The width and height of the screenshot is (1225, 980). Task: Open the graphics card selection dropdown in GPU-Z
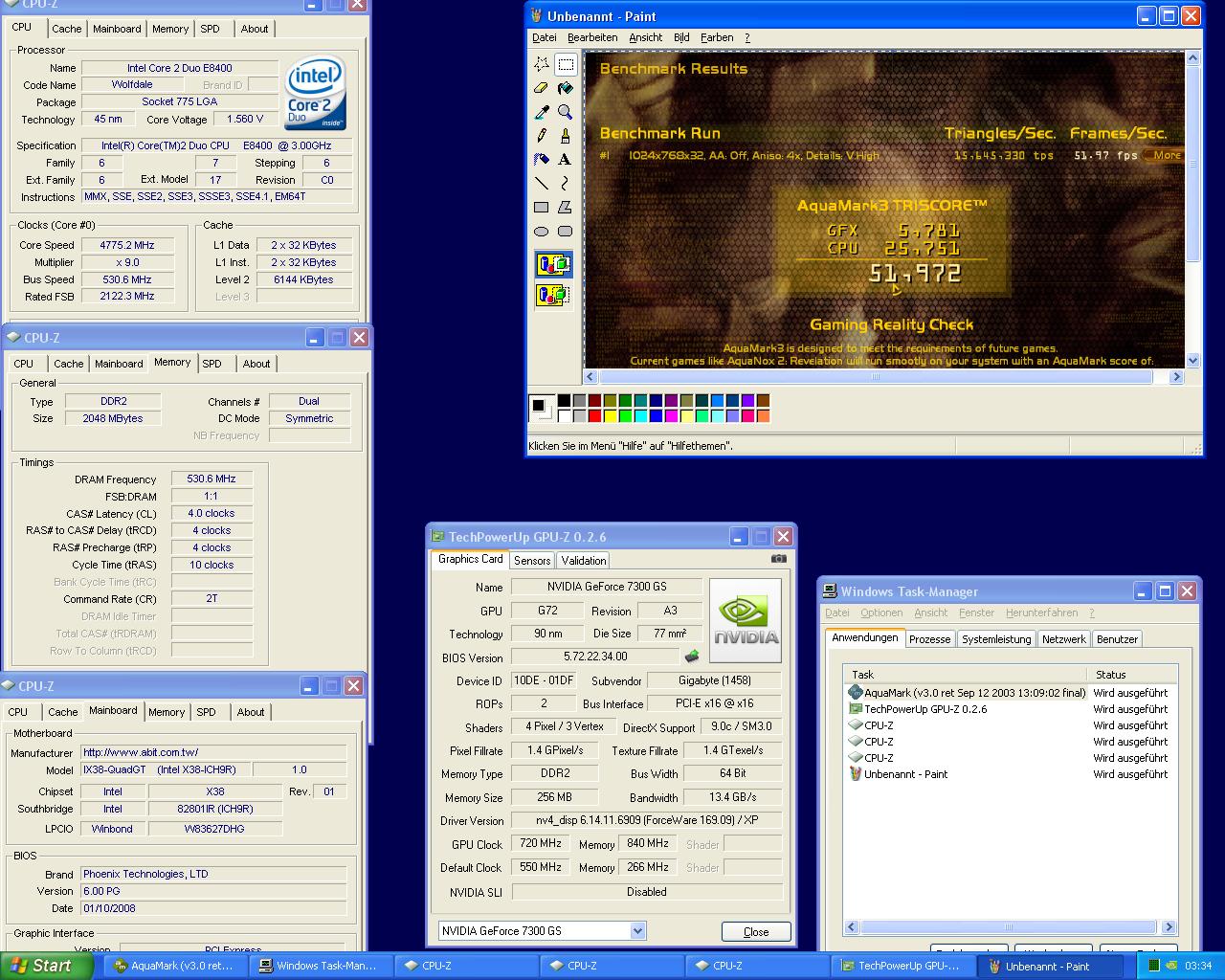(x=637, y=931)
